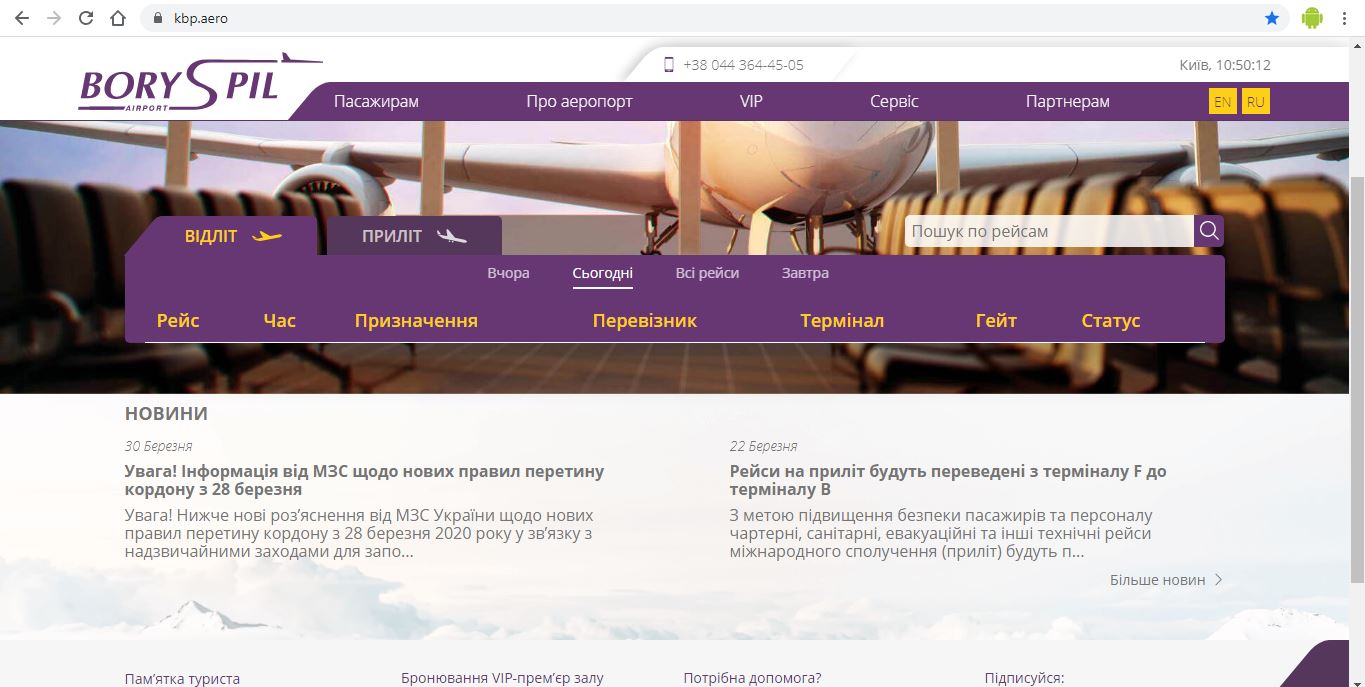Click the phone icon beside the number
1365x687 pixels.
pos(669,65)
